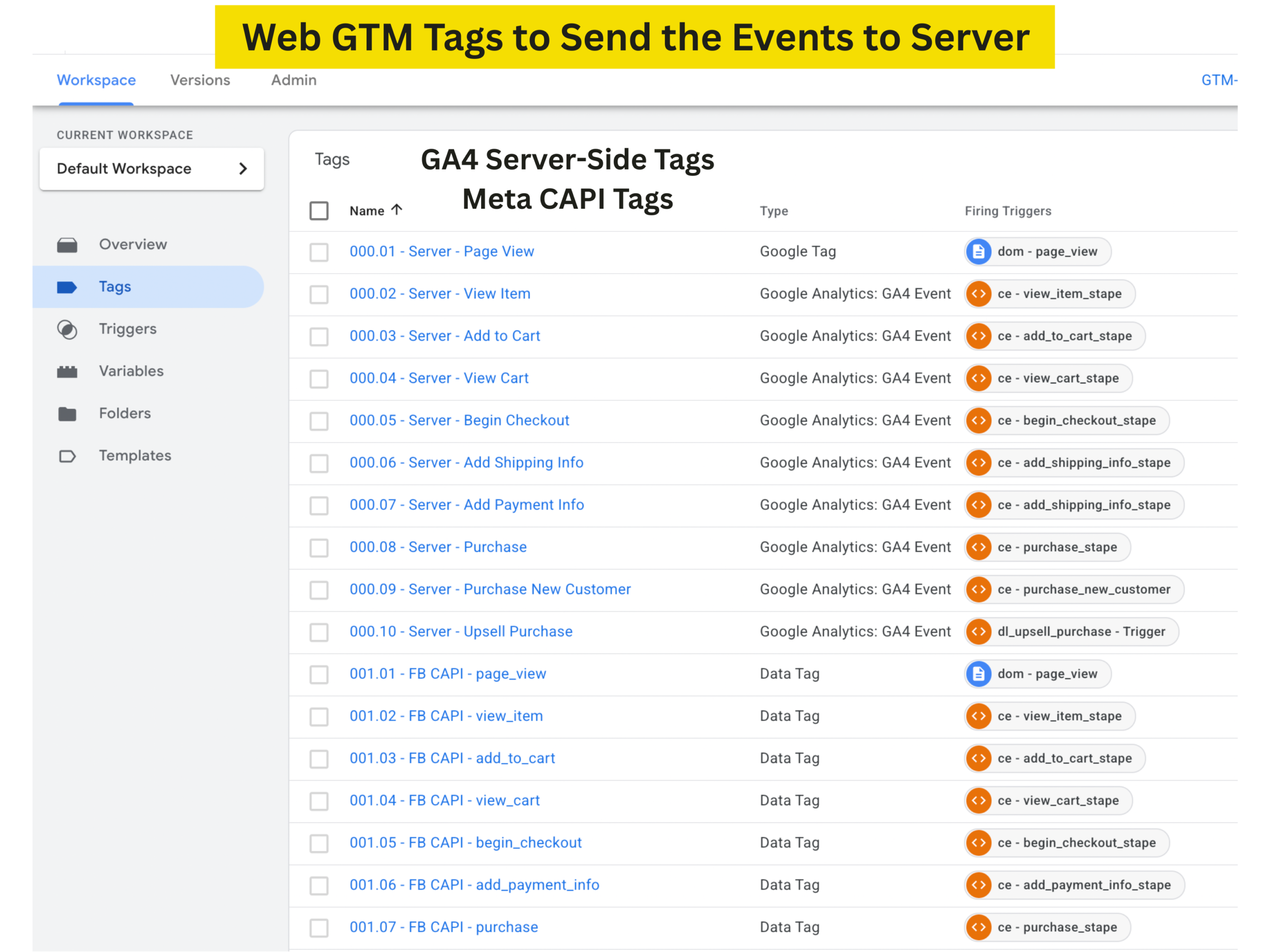This screenshot has height=952, width=1270.
Task: Check the box for 000.02 - Server - View Item
Action: coord(318,295)
